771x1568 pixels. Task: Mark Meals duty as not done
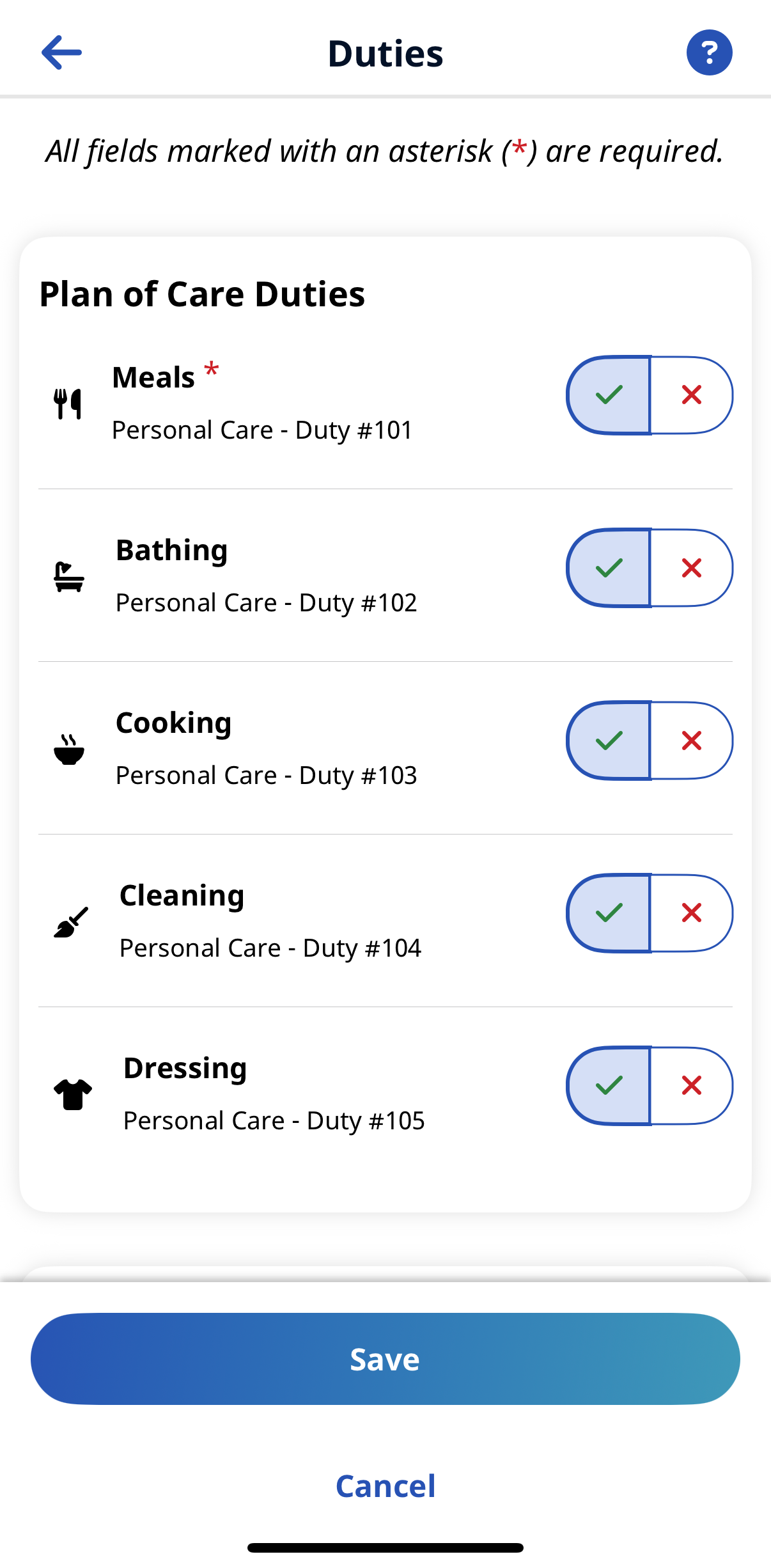click(x=692, y=395)
